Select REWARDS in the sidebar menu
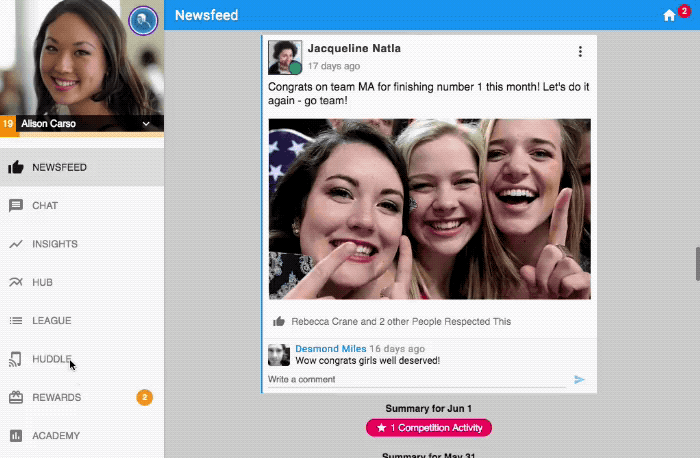 [82, 397]
